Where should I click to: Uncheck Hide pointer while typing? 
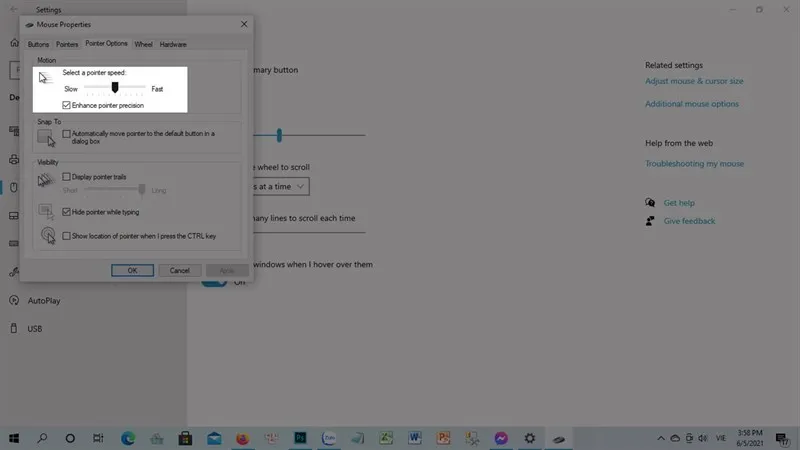point(67,212)
